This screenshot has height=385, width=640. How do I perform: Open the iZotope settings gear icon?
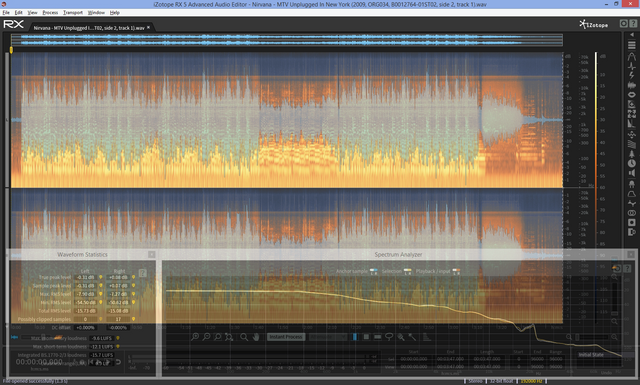pos(623,24)
